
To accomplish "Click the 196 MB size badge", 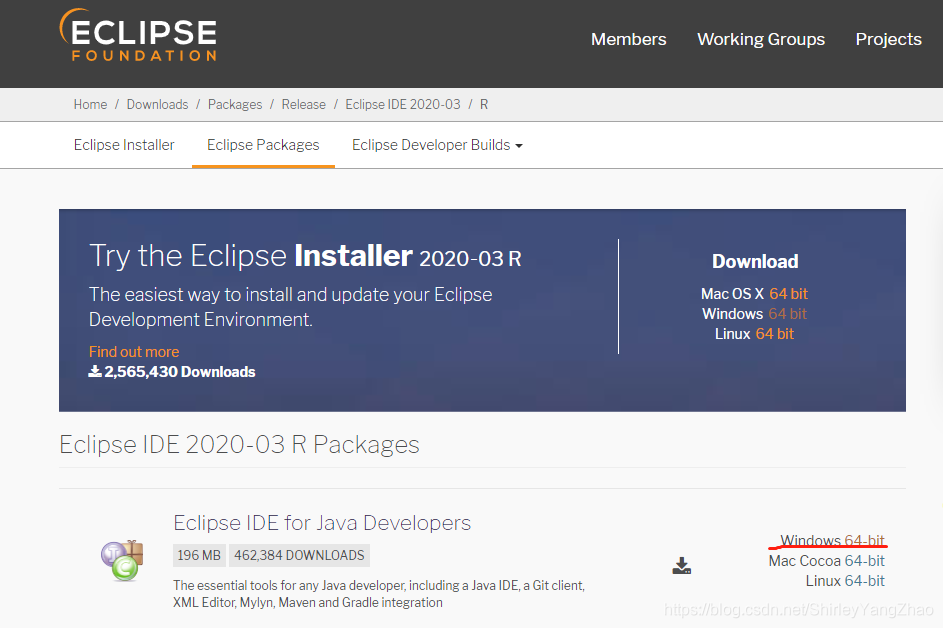I will tap(199, 555).
